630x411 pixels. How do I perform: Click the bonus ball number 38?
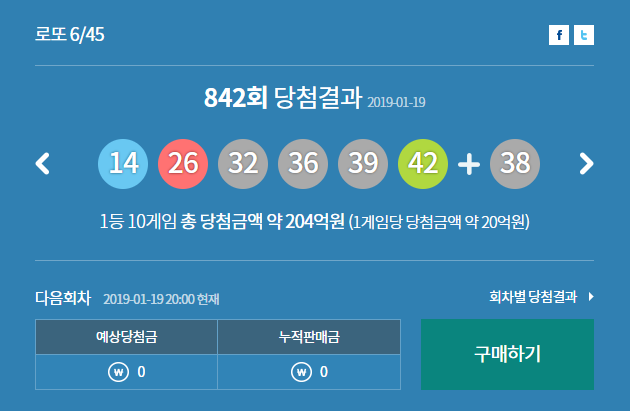click(515, 164)
